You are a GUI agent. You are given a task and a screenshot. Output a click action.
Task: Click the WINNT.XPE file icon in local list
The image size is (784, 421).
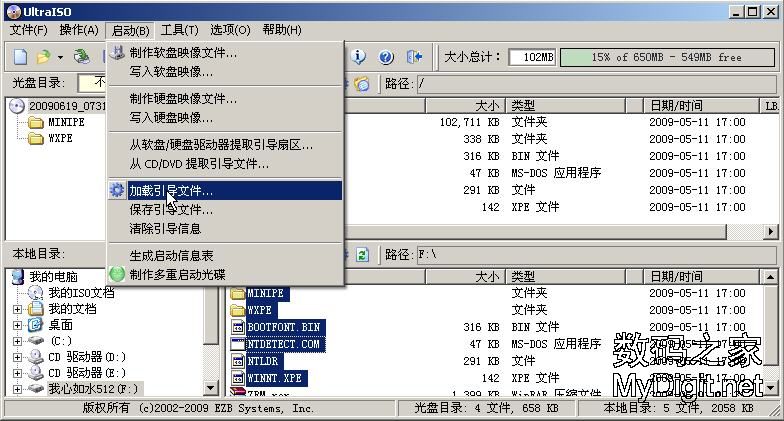238,378
